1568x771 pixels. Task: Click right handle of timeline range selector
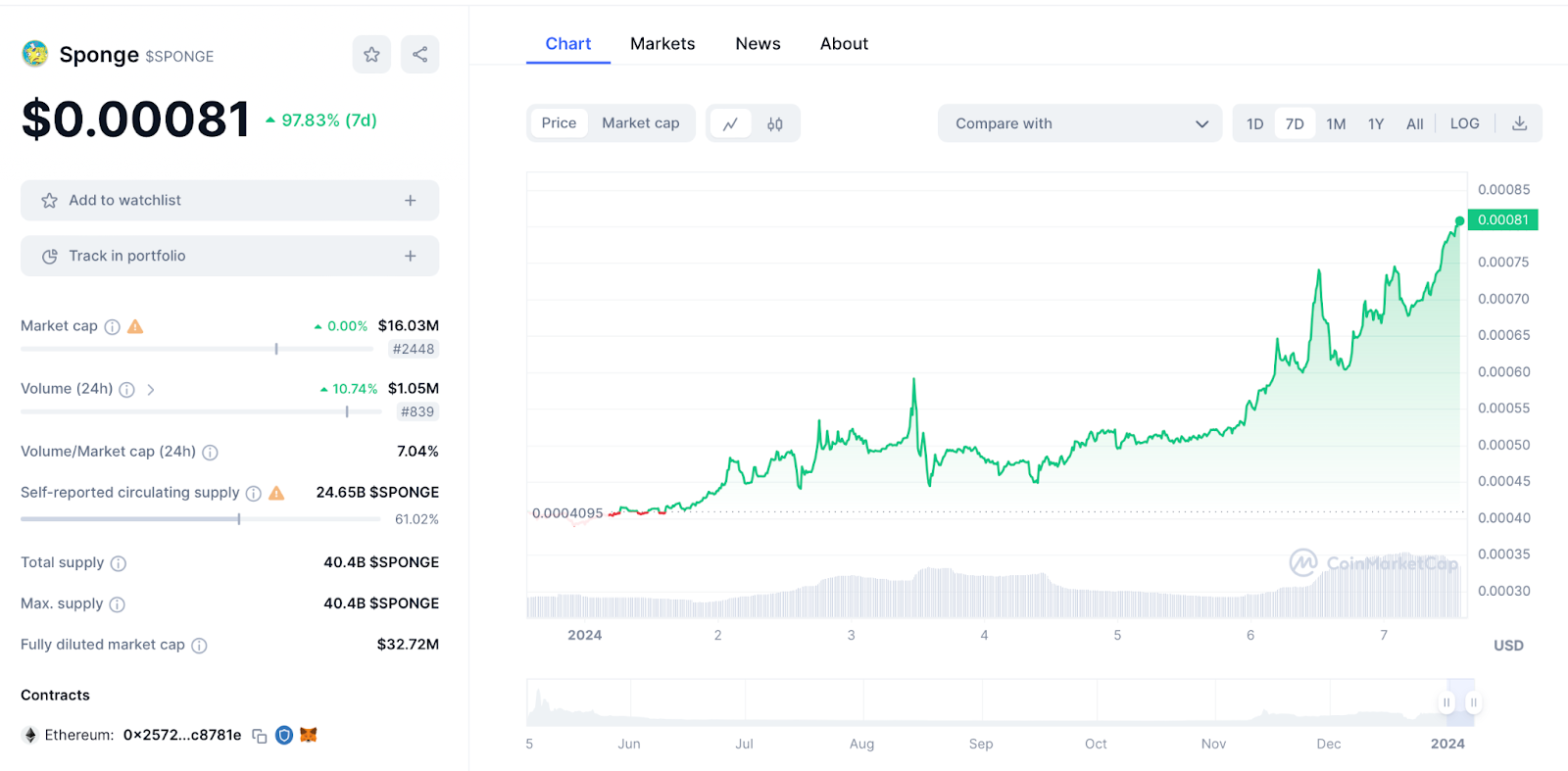coord(1473,702)
